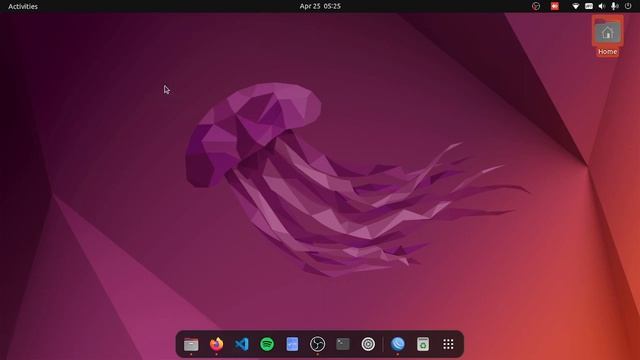This screenshot has height=360, width=640.
Task: Click the red recording indicator in top bar
Action: 555,6
